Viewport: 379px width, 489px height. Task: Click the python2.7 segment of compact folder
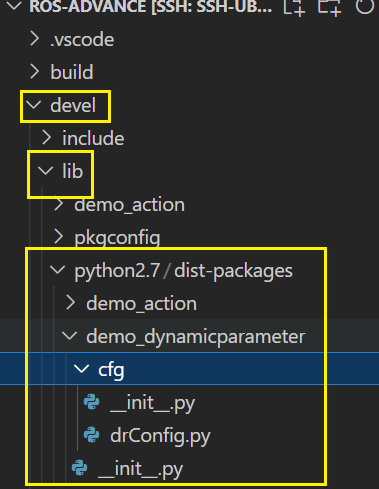tap(117, 271)
